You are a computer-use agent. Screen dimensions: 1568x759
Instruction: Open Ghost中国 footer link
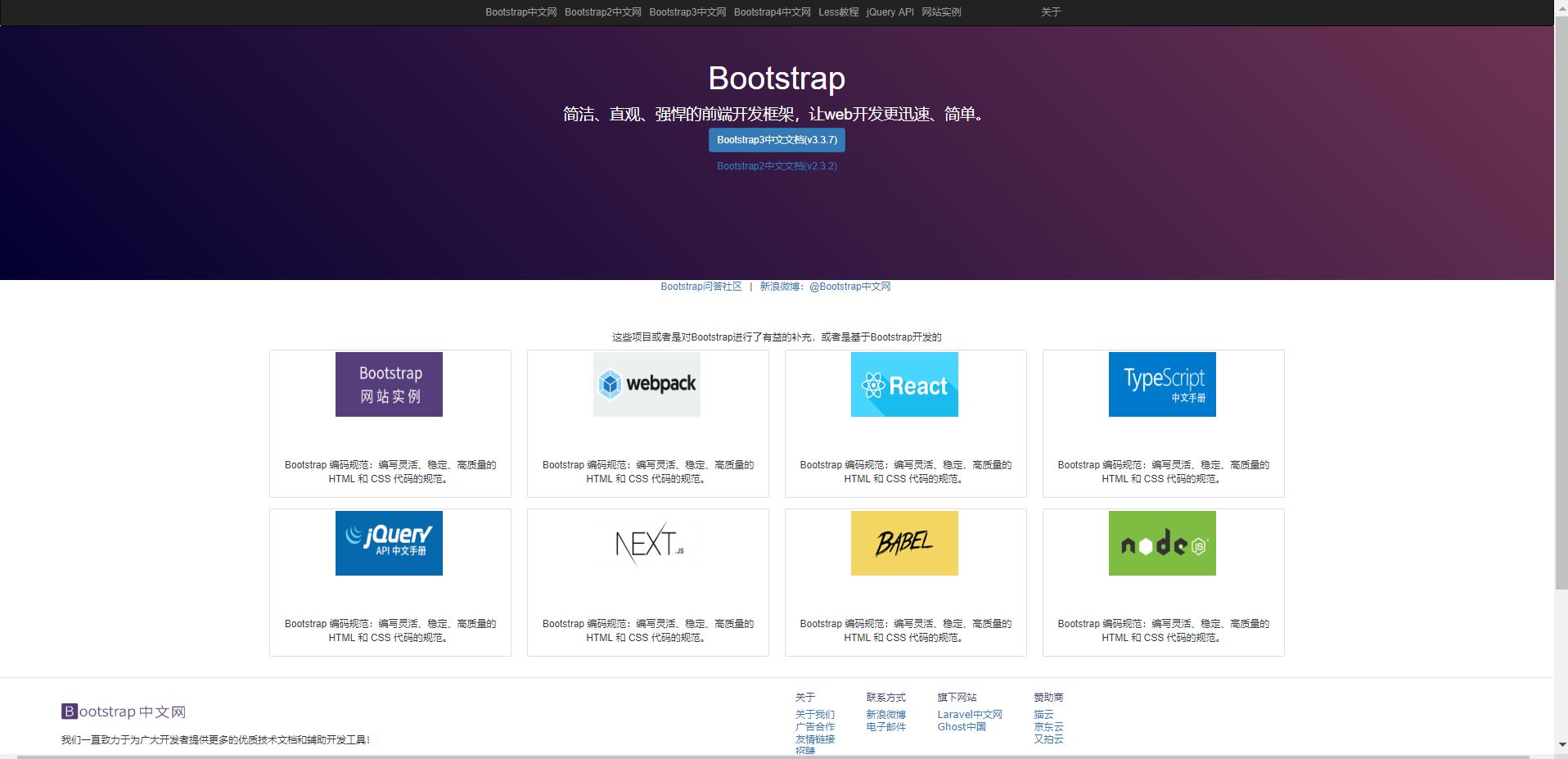962,727
